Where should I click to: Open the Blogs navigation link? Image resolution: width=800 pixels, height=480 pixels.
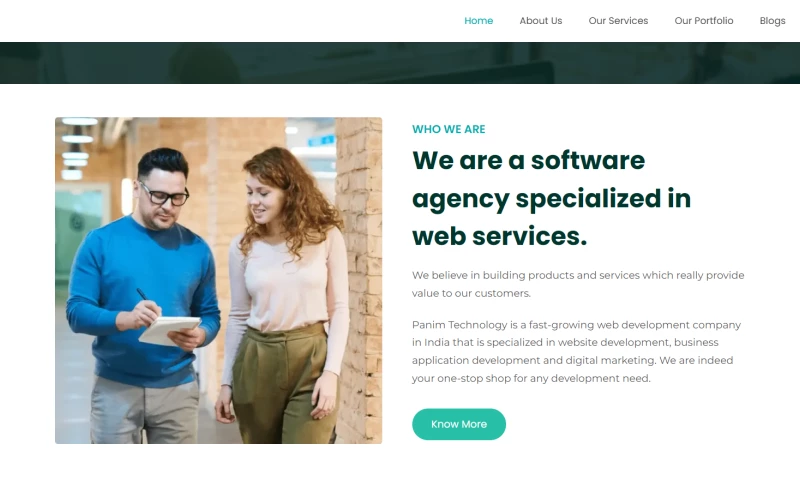pyautogui.click(x=772, y=21)
